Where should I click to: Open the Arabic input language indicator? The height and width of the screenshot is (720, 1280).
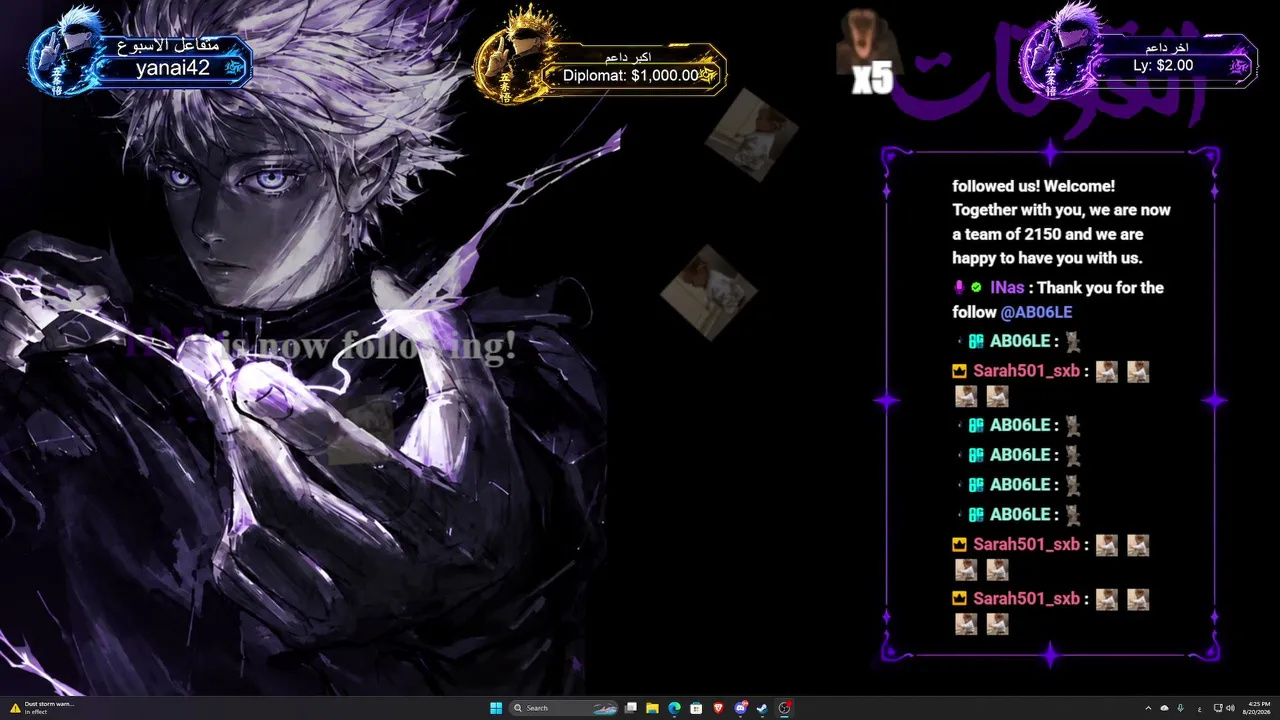click(1199, 708)
